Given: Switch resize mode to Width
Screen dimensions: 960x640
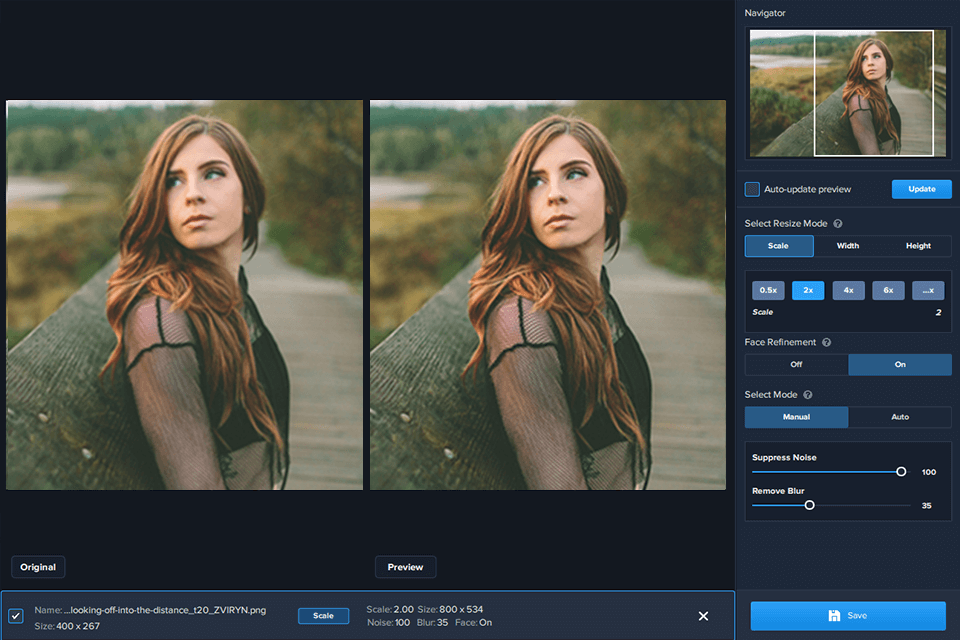Looking at the screenshot, I should click(847, 245).
